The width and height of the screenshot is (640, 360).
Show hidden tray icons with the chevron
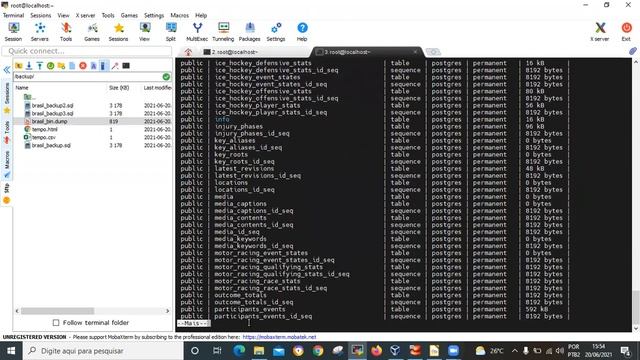[x=515, y=351]
